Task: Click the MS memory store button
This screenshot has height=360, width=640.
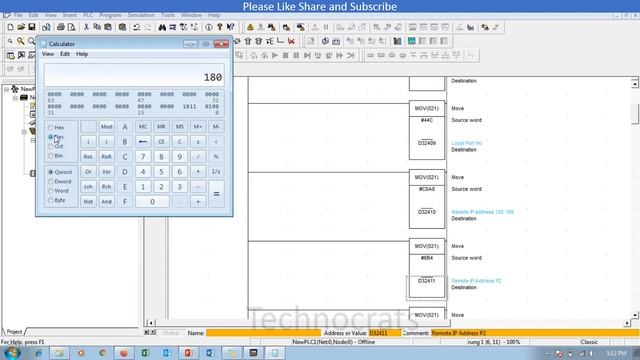Action: pos(180,127)
